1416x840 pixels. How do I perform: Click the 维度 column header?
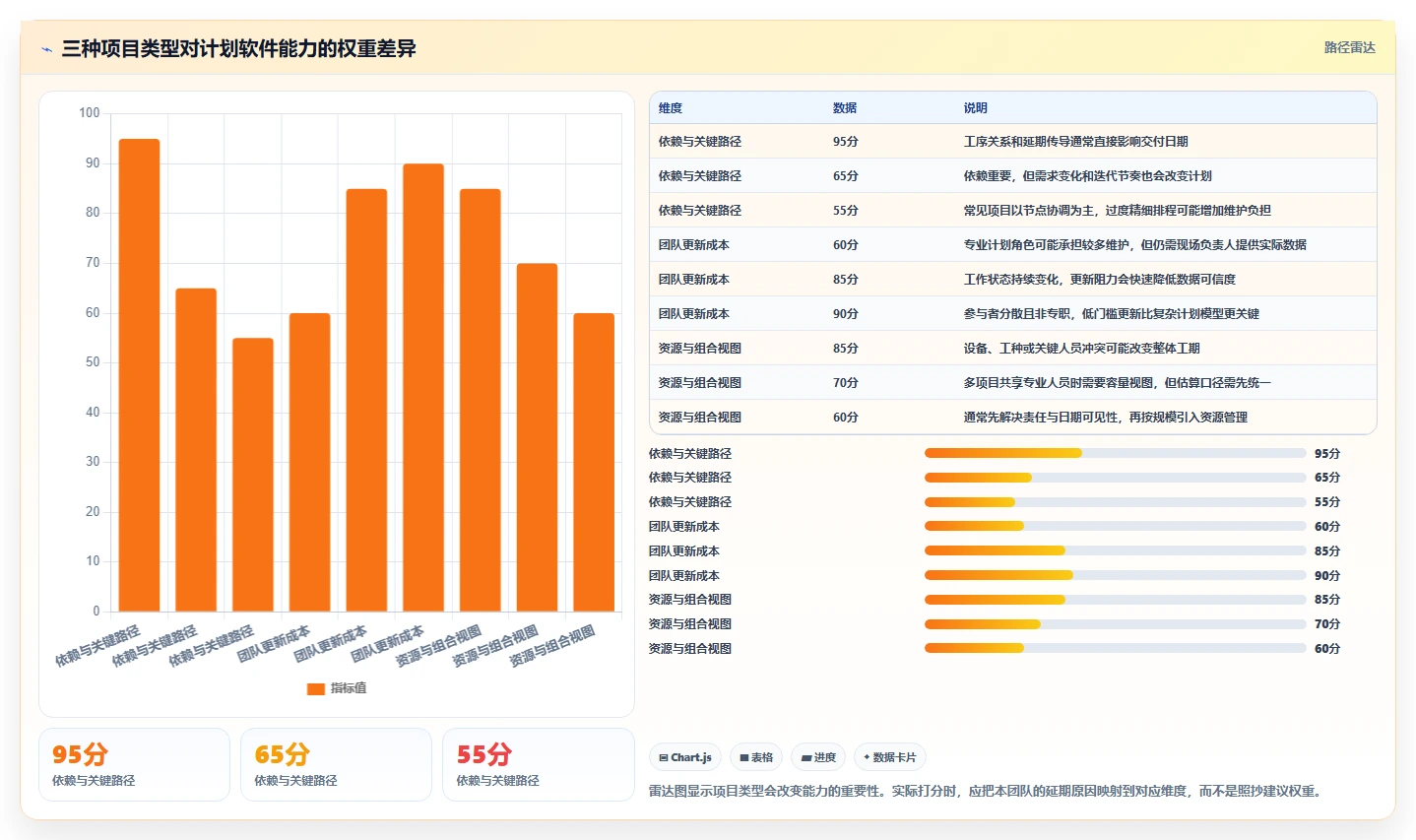(671, 108)
